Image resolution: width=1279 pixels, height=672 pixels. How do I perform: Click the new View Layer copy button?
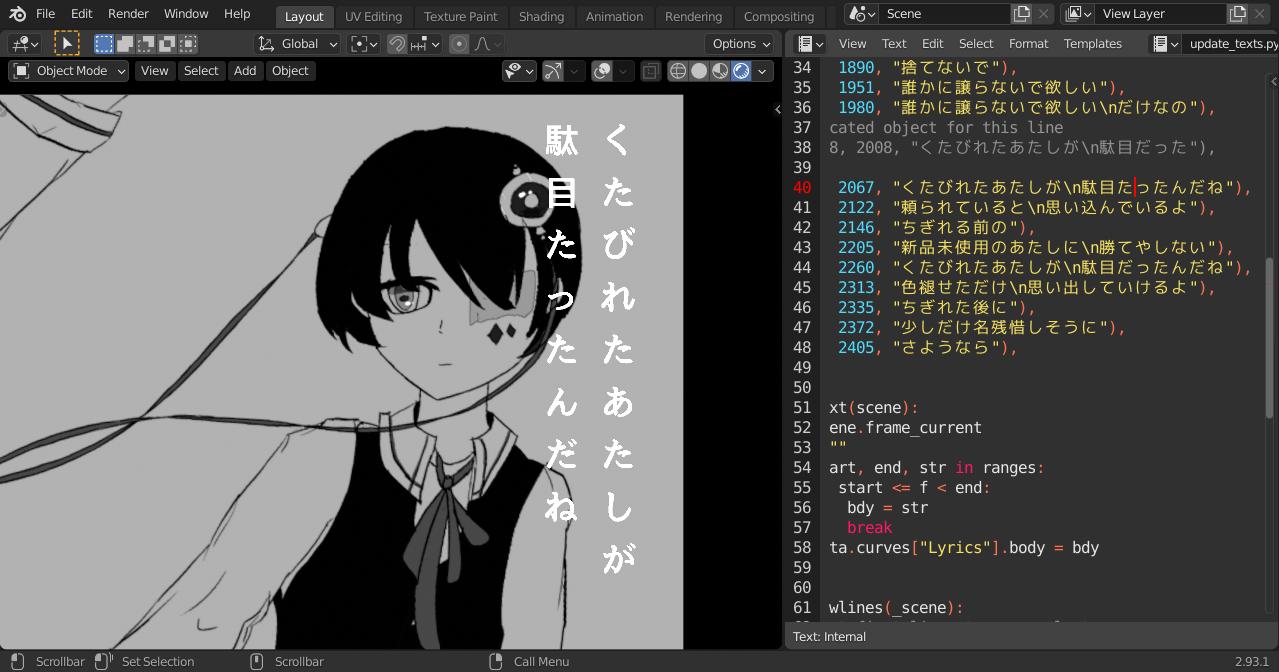pyautogui.click(x=1237, y=13)
